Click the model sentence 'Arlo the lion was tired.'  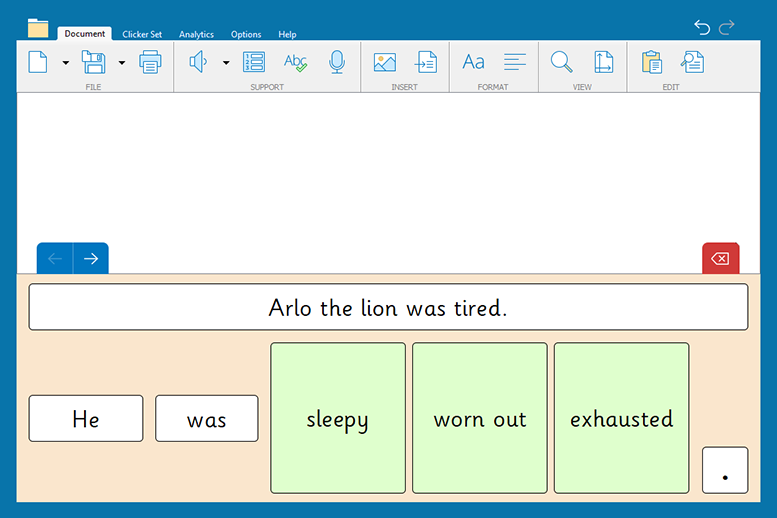[388, 307]
